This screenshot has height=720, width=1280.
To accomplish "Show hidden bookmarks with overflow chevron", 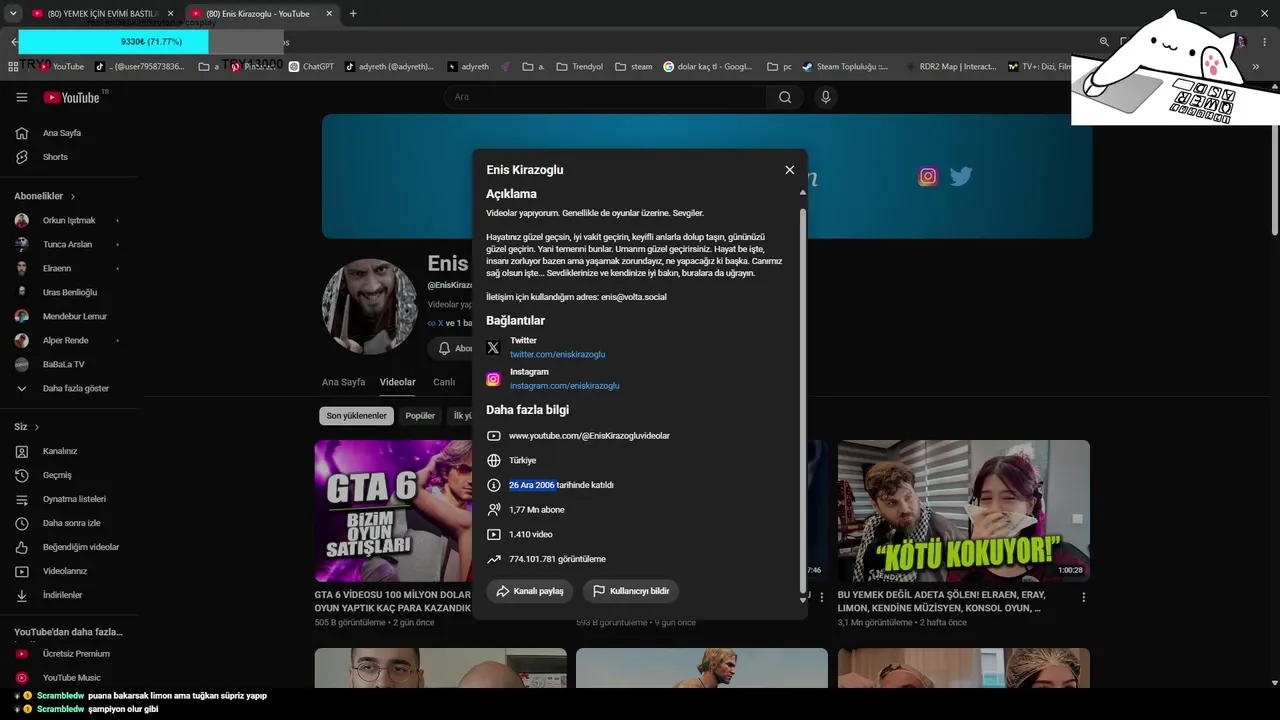I will [x=1256, y=67].
